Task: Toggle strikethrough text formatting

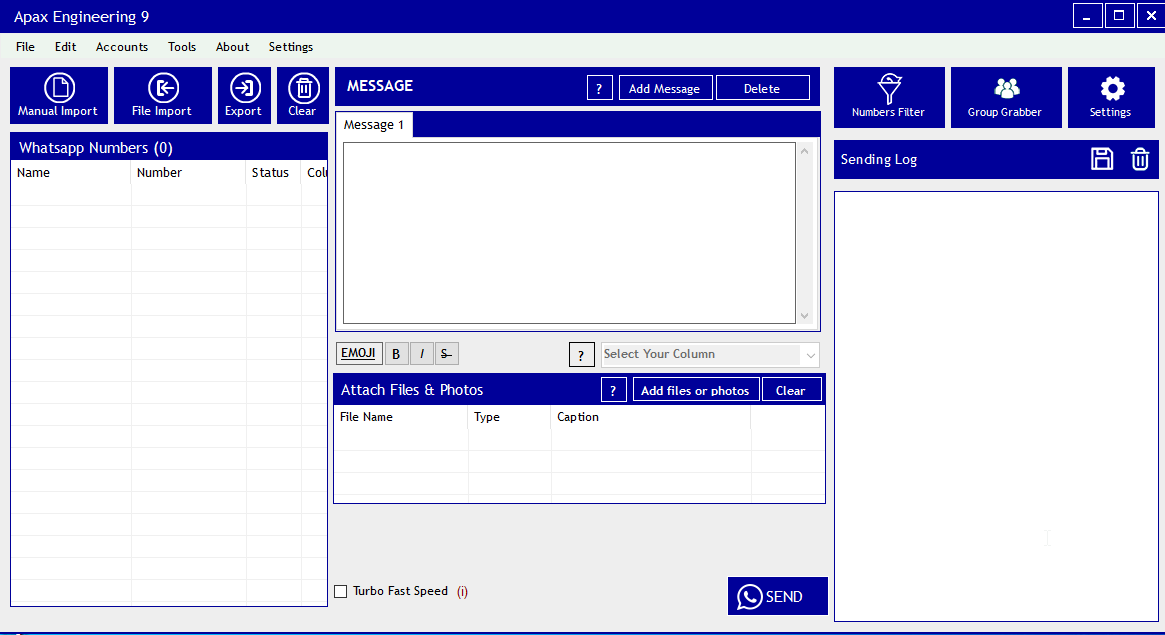Action: [x=446, y=353]
